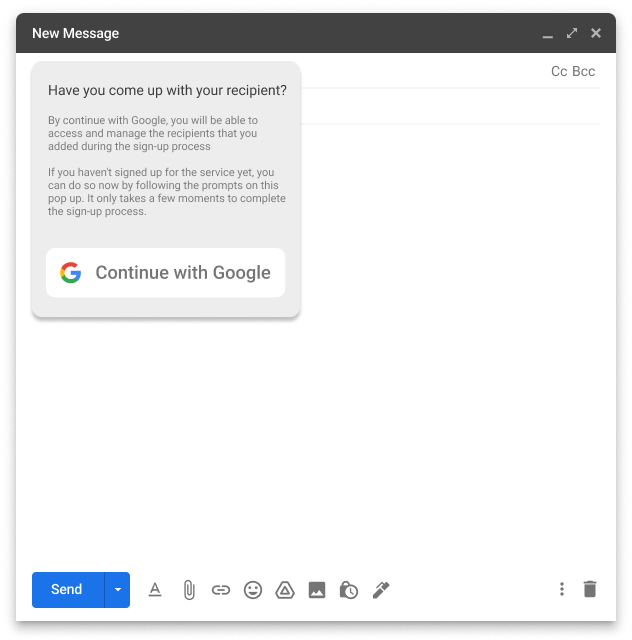Click Continue with Google button
The height and width of the screenshot is (640, 632).
point(165,272)
